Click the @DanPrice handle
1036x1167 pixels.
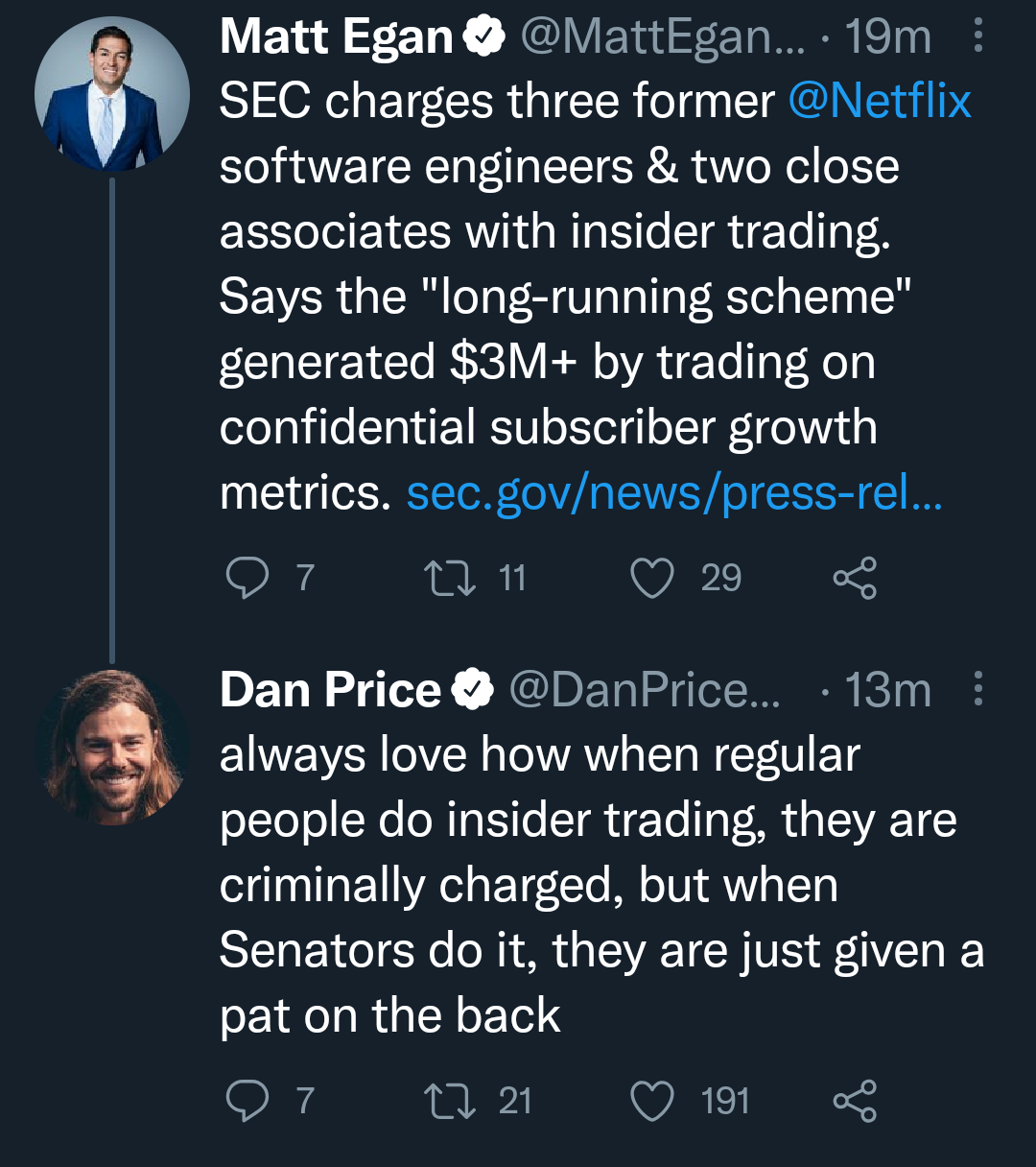644,690
